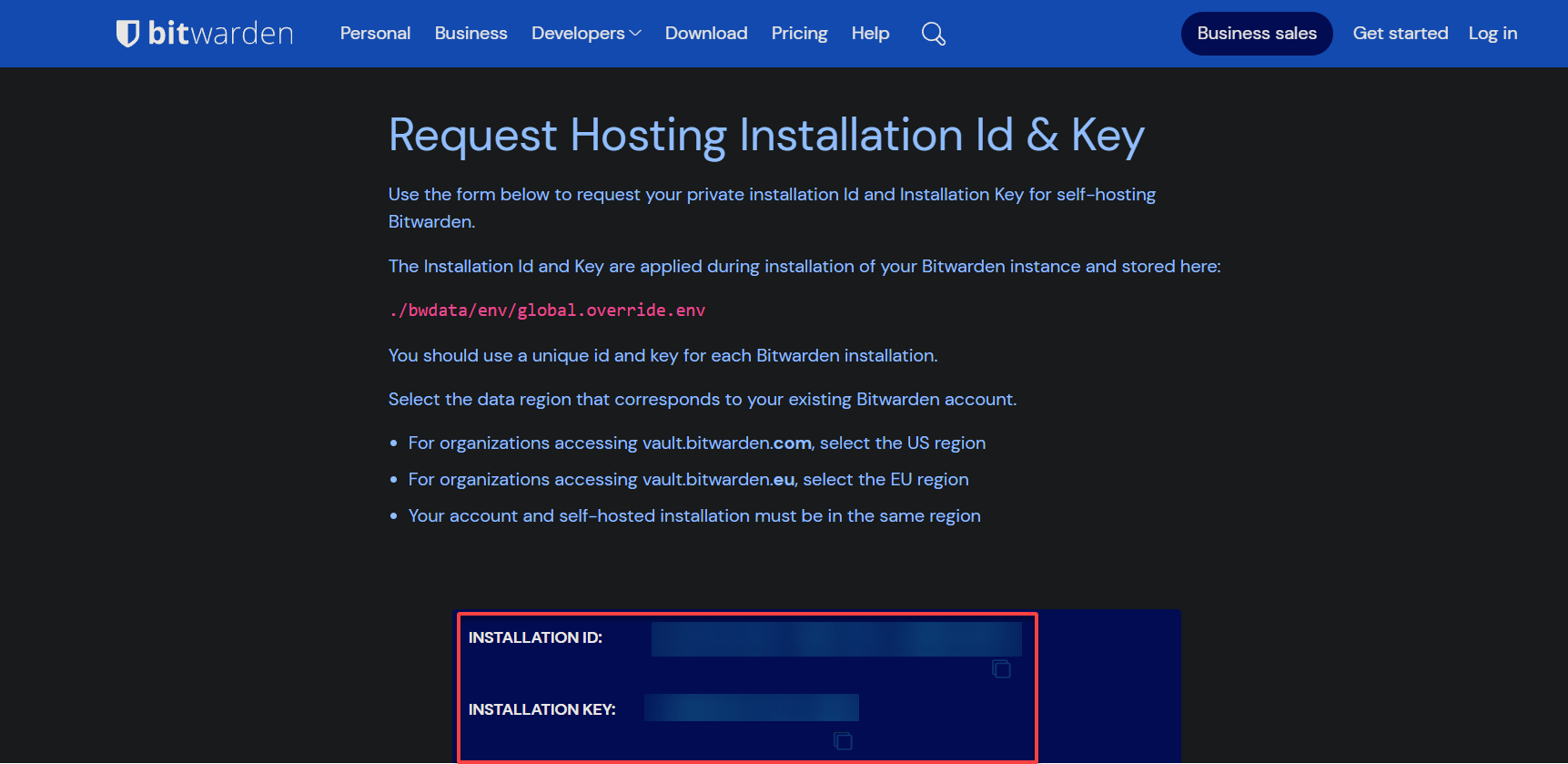Open the Help menu item
The width and height of the screenshot is (1568, 764).
pyautogui.click(x=870, y=34)
